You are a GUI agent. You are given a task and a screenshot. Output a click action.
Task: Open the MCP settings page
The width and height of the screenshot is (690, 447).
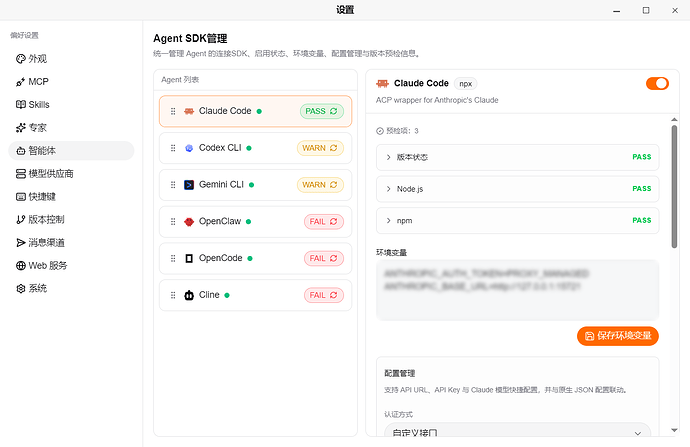[x=71, y=82]
